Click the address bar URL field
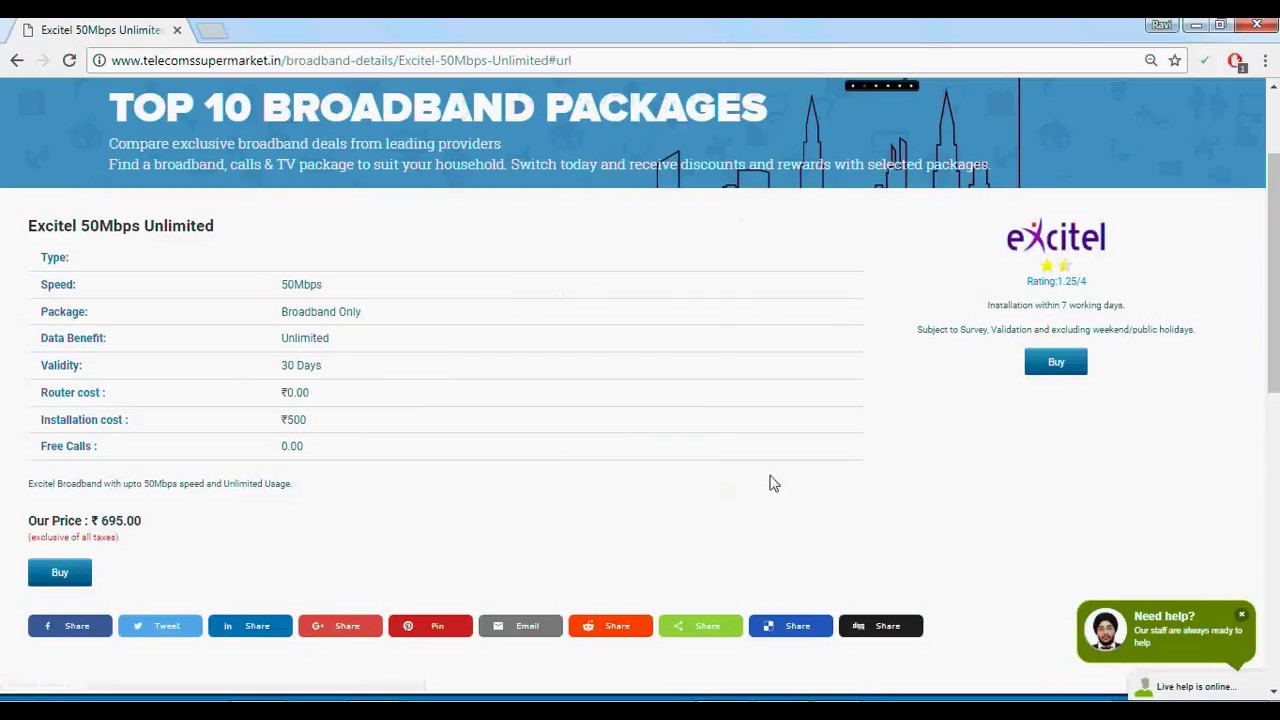Screen dimensions: 1280x720 click(620, 60)
